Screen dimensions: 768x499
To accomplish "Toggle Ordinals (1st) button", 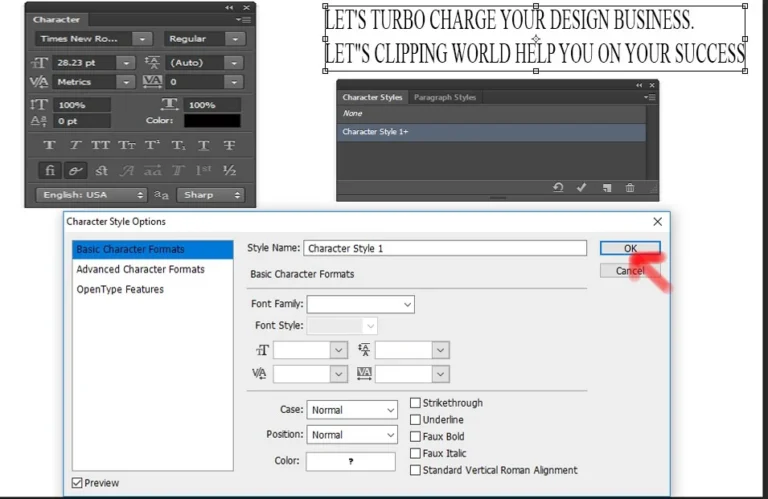I will pyautogui.click(x=203, y=170).
